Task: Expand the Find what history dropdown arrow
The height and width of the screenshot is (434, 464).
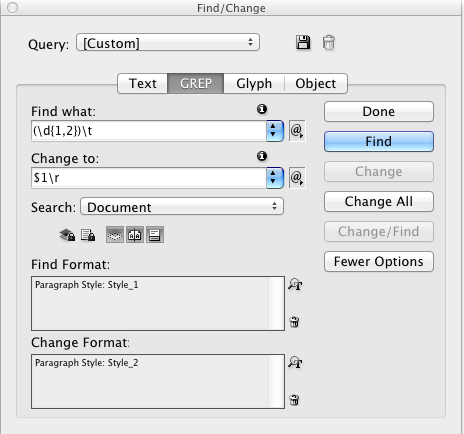Action: click(x=275, y=131)
